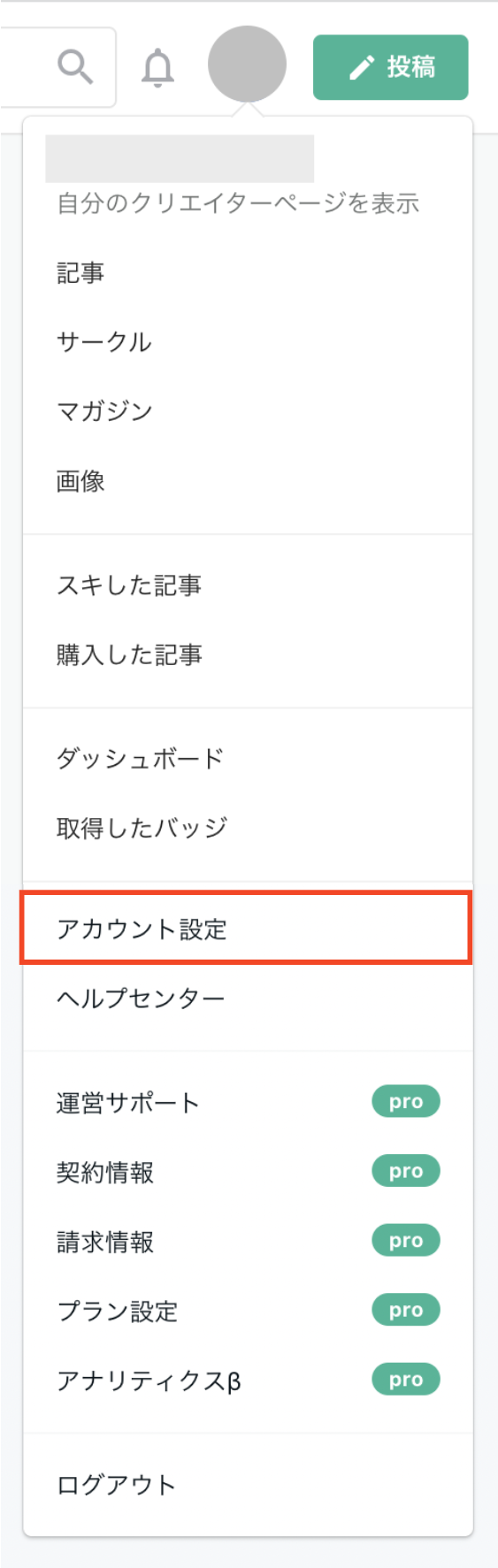View 取得したバッジ
The height and width of the screenshot is (1568, 498).
pyautogui.click(x=248, y=828)
